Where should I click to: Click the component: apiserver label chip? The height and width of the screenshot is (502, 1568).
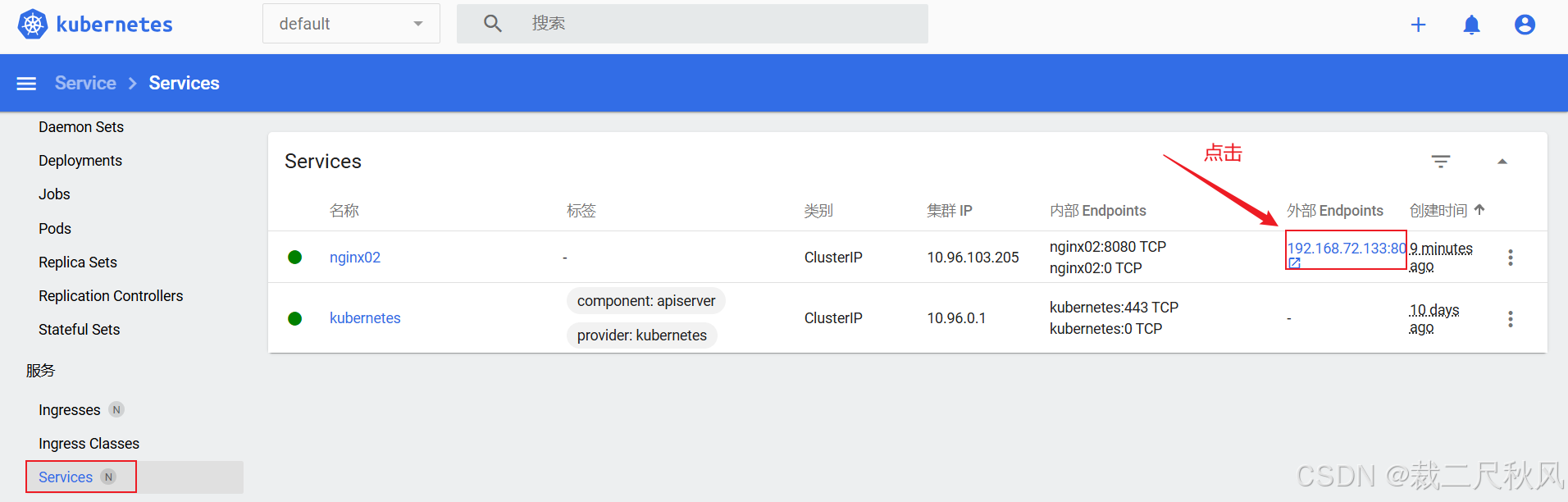click(x=646, y=301)
